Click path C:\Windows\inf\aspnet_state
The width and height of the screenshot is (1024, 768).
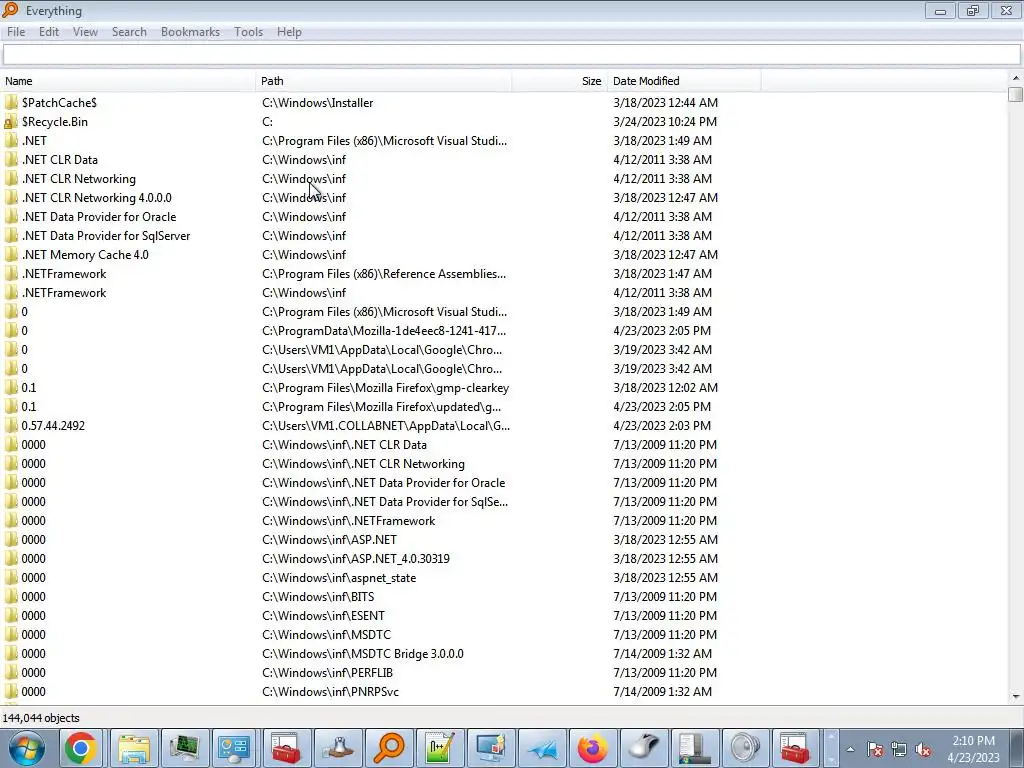pos(339,578)
